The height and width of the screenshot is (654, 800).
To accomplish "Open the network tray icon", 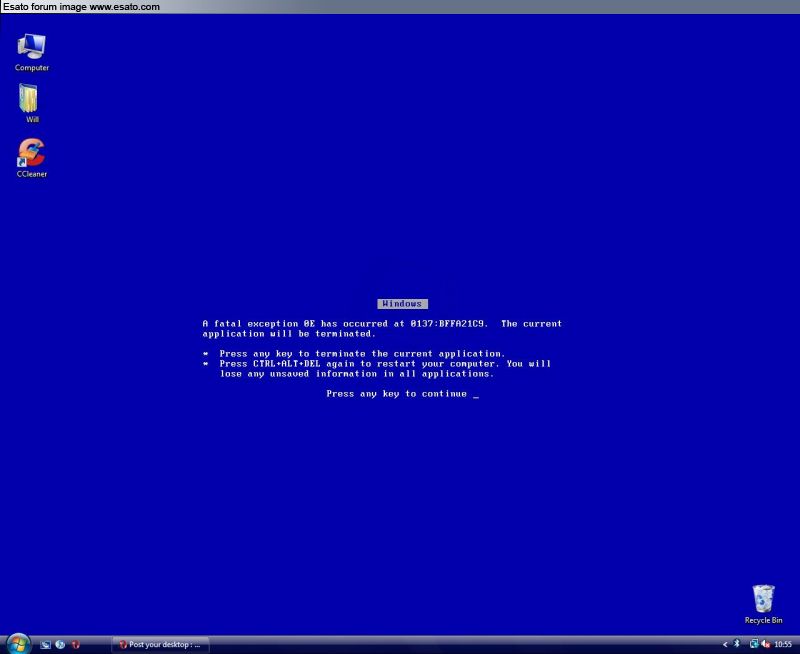I will 754,644.
